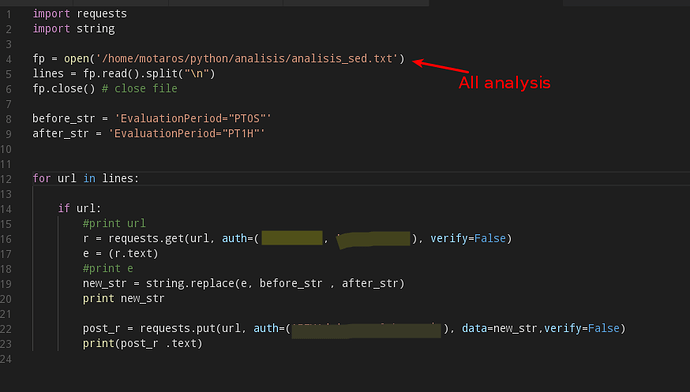Image resolution: width=690 pixels, height=392 pixels.
Task: Click the before_str variable on line 8
Action: click(x=63, y=119)
